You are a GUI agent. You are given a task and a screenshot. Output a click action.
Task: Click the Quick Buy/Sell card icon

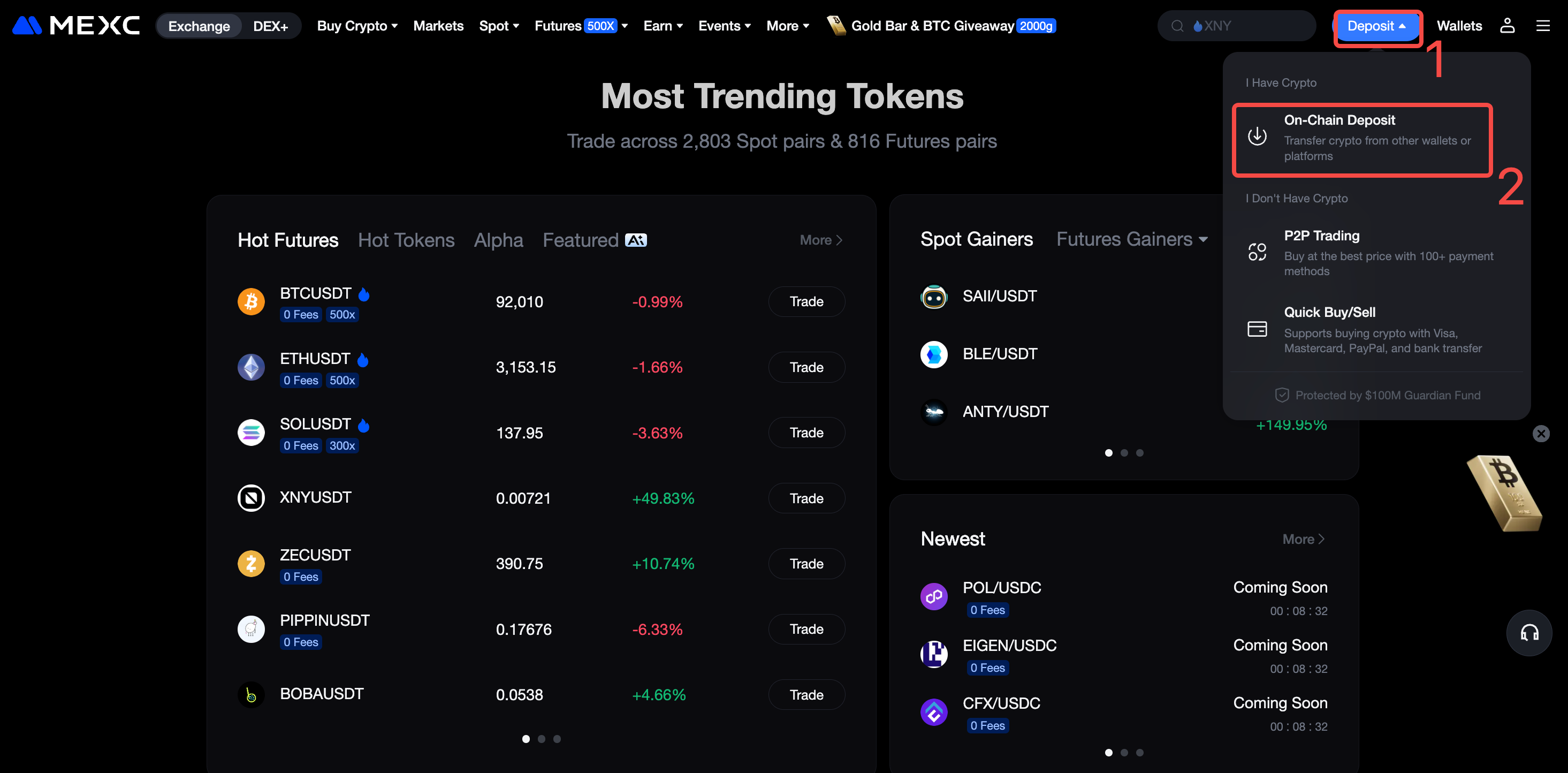[x=1257, y=329]
